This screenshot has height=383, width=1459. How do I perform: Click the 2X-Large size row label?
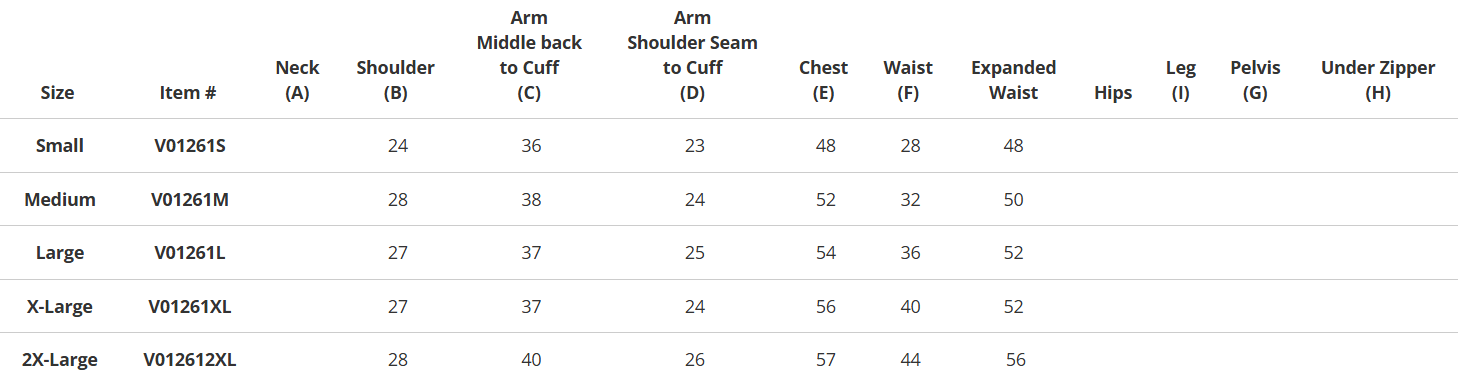[x=60, y=360]
